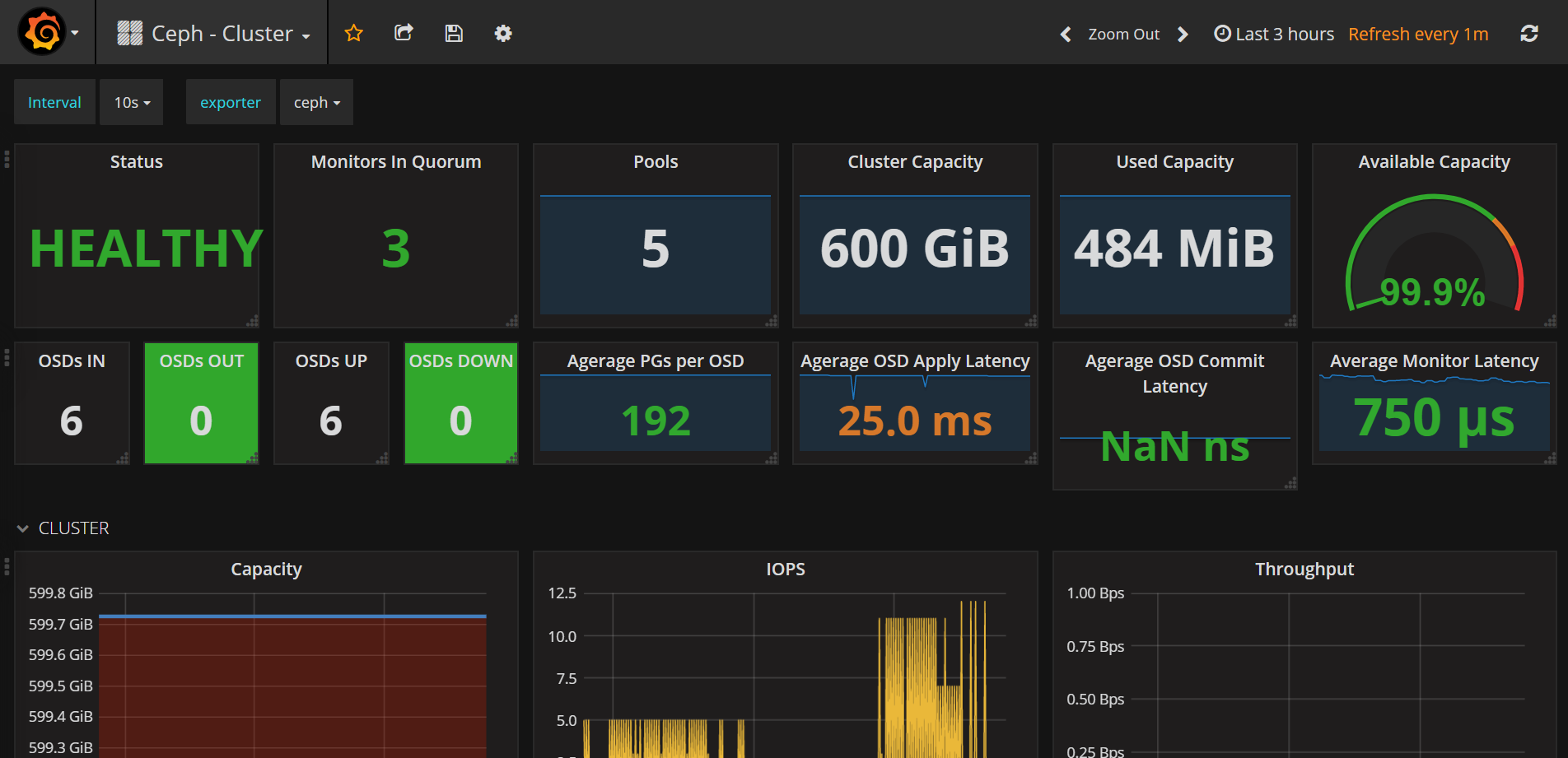1568x758 pixels.
Task: Click the 484 MiB used value
Action: click(x=1174, y=248)
